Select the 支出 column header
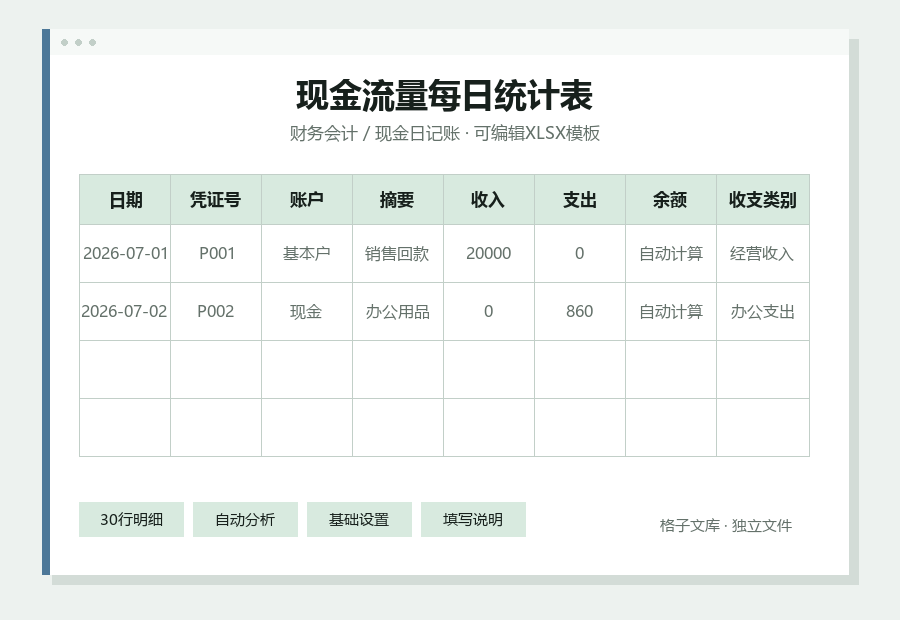Screen dimensions: 900x620 coord(580,200)
